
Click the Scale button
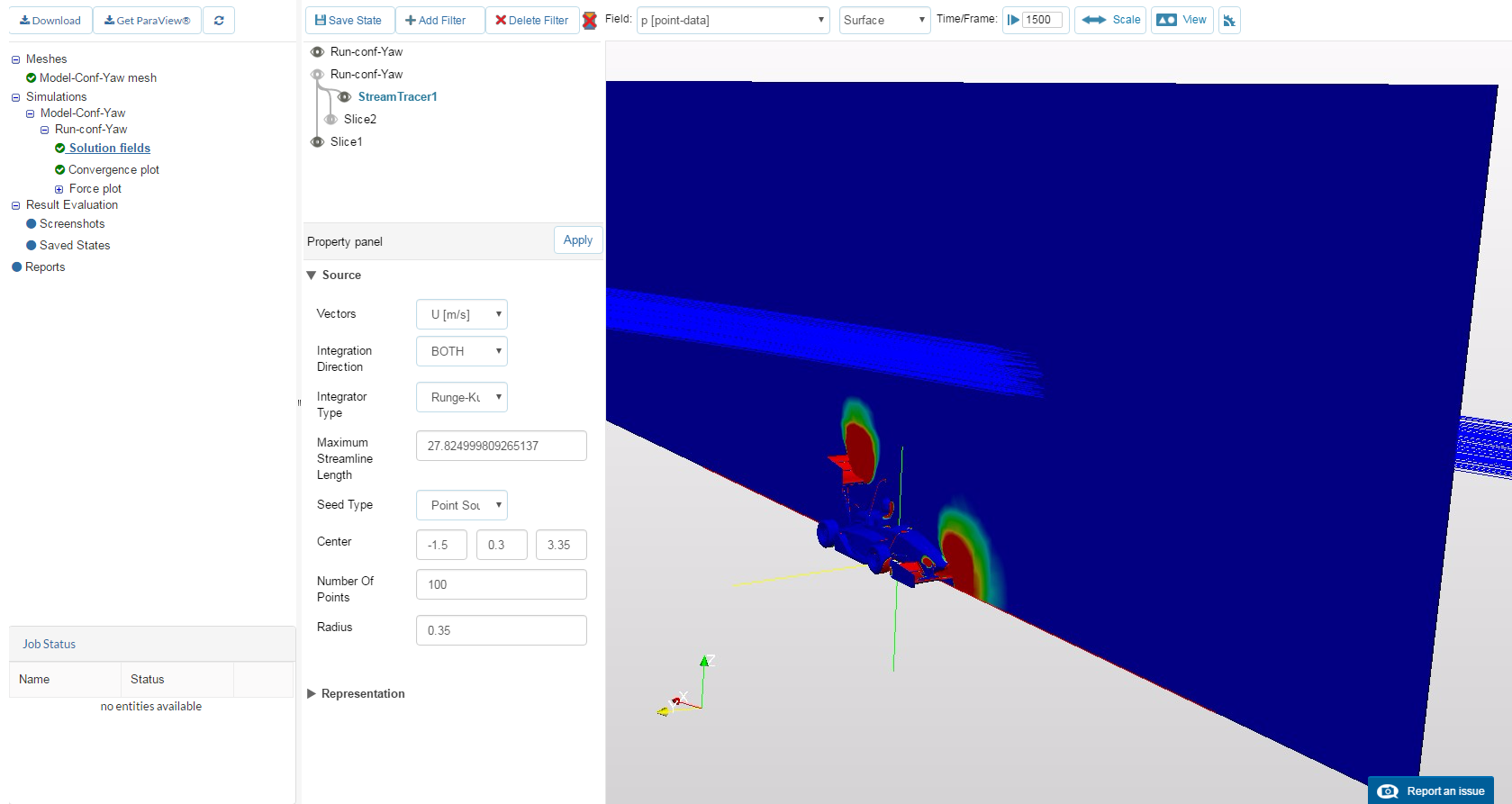pyautogui.click(x=1110, y=20)
